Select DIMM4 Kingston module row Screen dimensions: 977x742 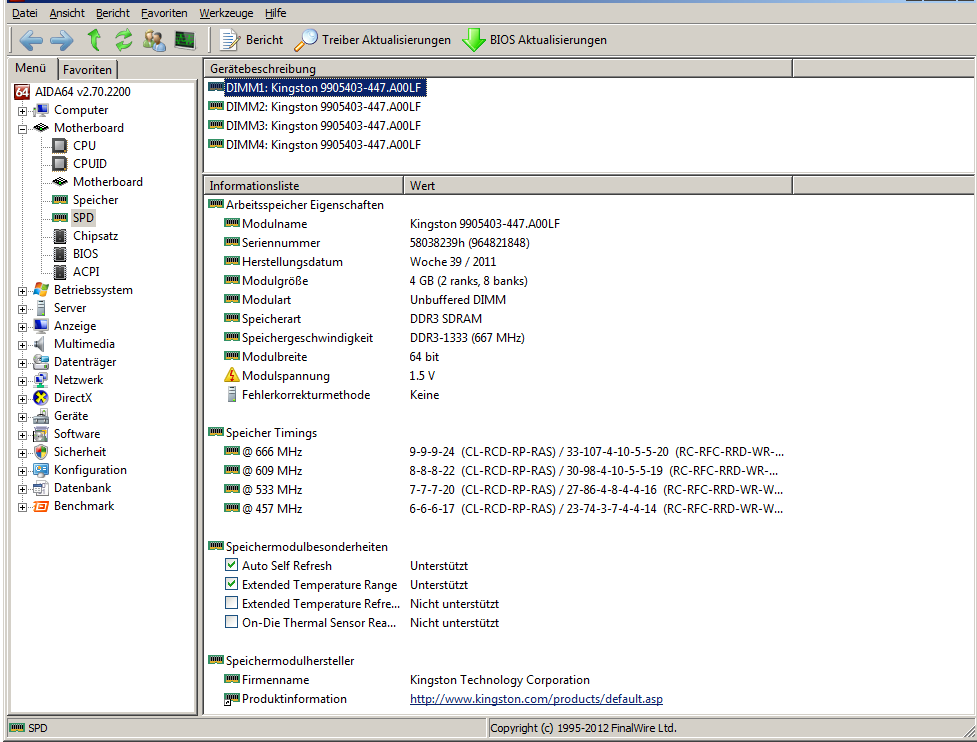(315, 145)
